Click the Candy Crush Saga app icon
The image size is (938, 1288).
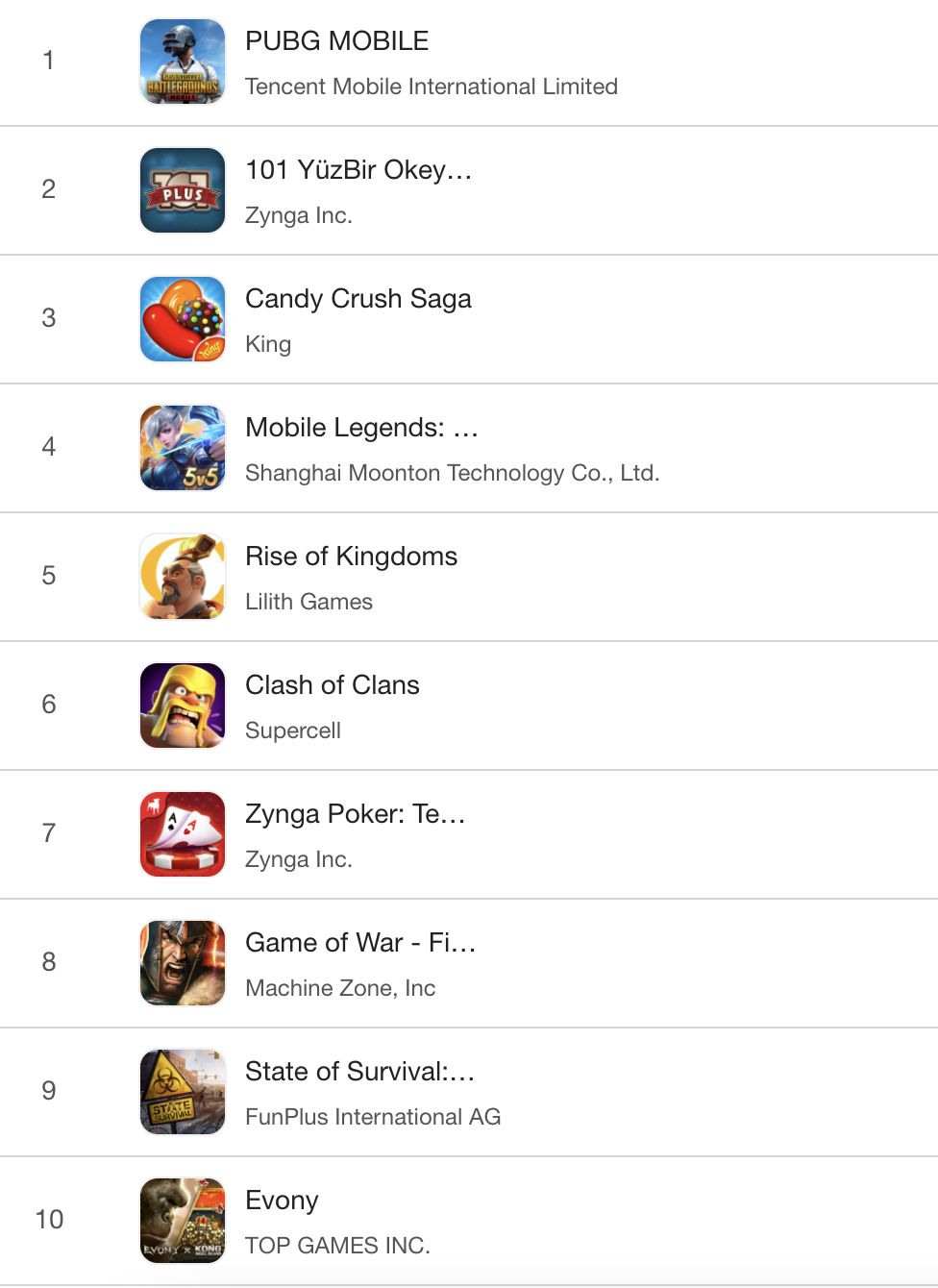coord(183,319)
